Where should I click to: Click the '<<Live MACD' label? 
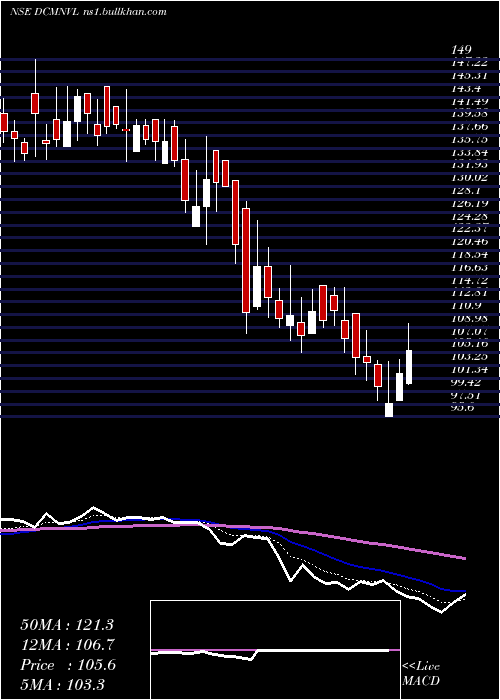click(421, 673)
